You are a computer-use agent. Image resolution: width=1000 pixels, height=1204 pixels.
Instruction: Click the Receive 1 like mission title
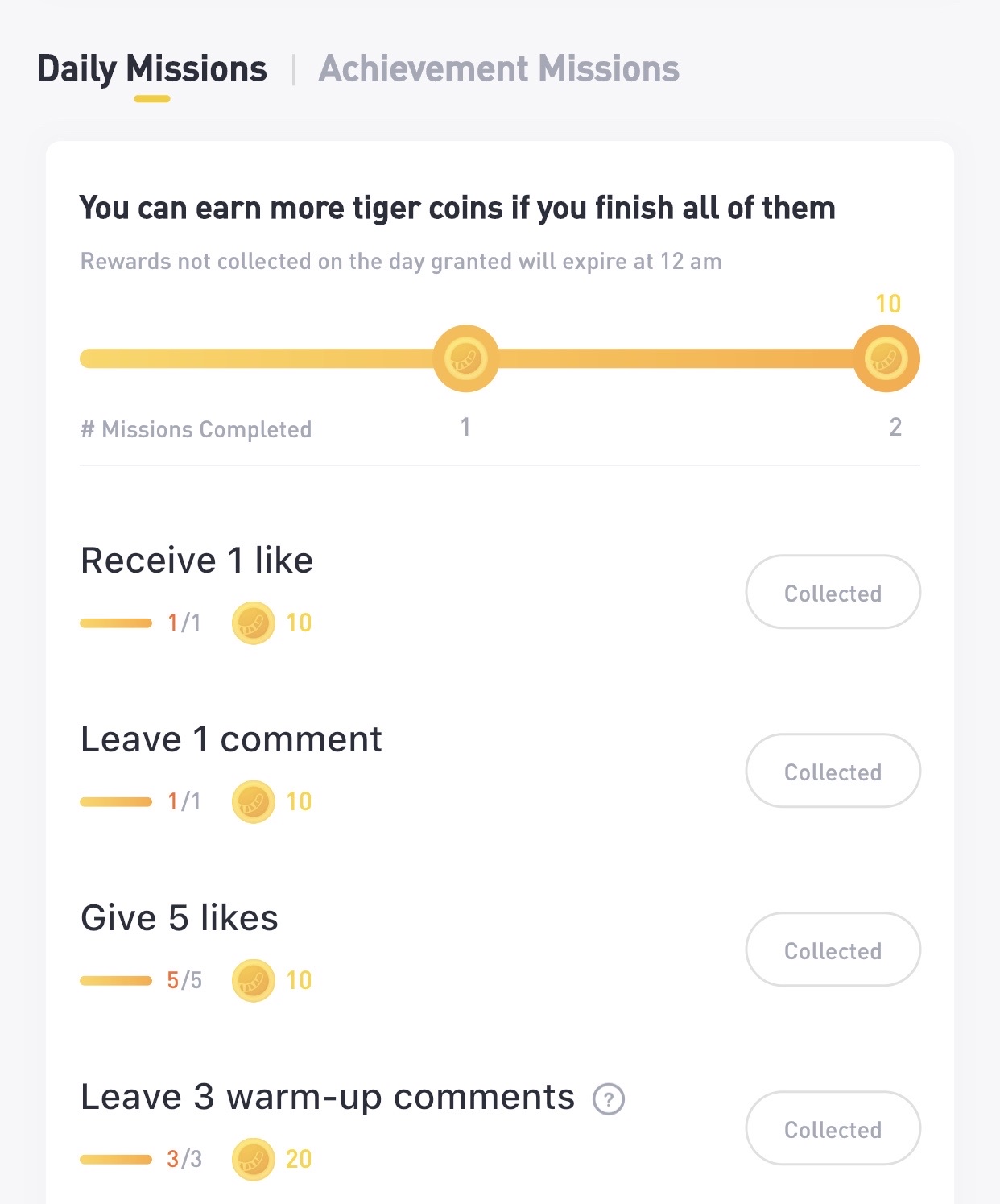(196, 561)
